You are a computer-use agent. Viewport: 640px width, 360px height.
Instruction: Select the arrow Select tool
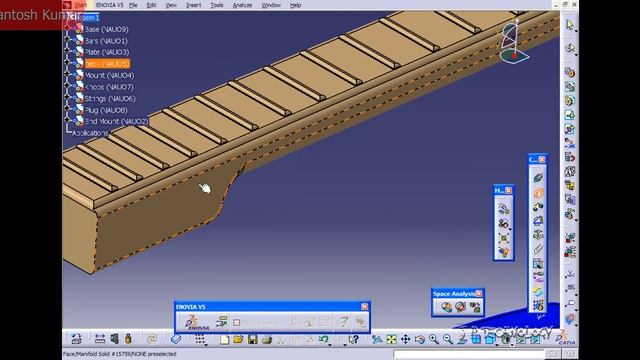pyautogui.click(x=570, y=25)
